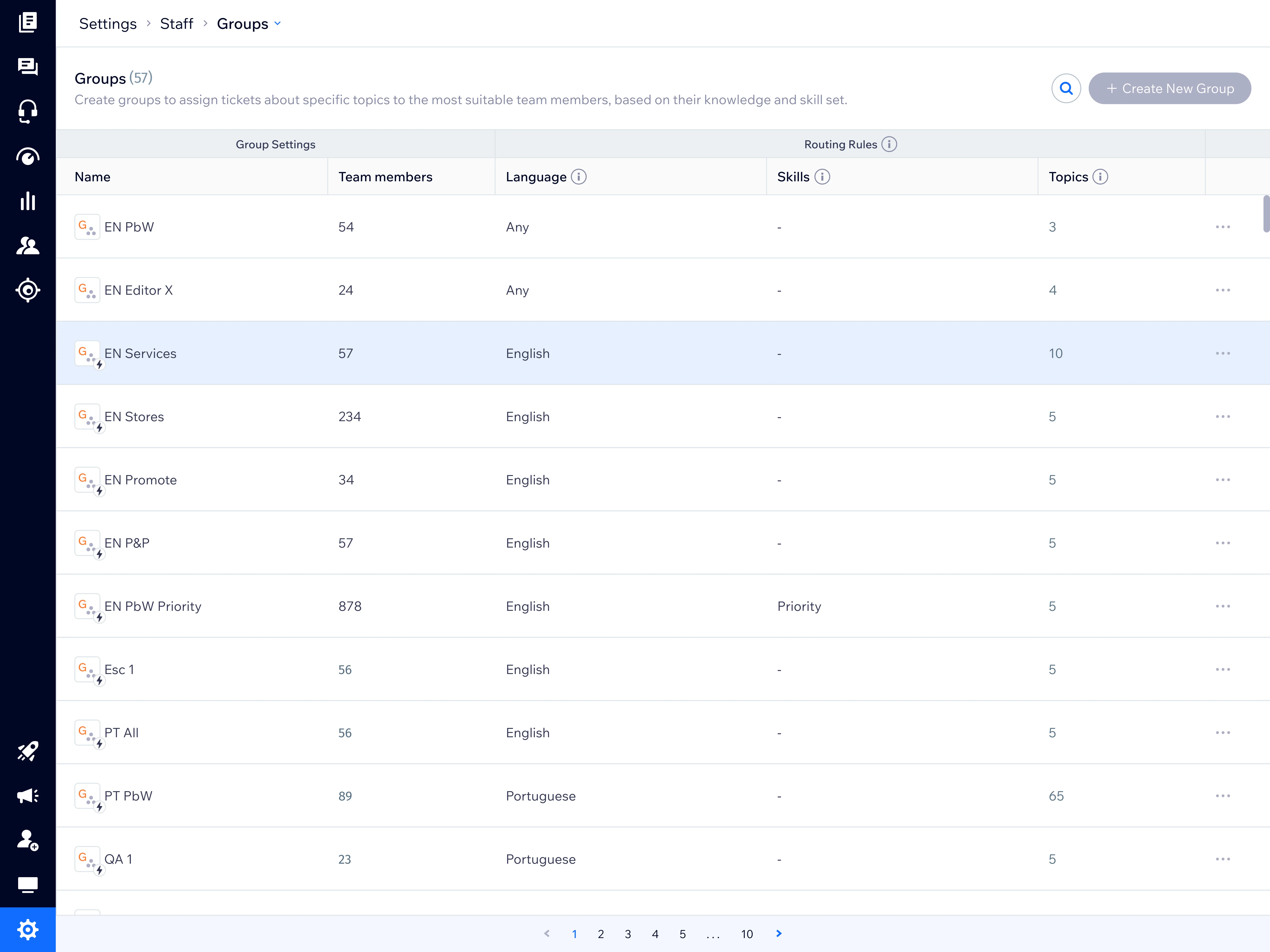Viewport: 1270px width, 952px height.
Task: Click the megaphone announcements sidebar icon
Action: click(28, 796)
